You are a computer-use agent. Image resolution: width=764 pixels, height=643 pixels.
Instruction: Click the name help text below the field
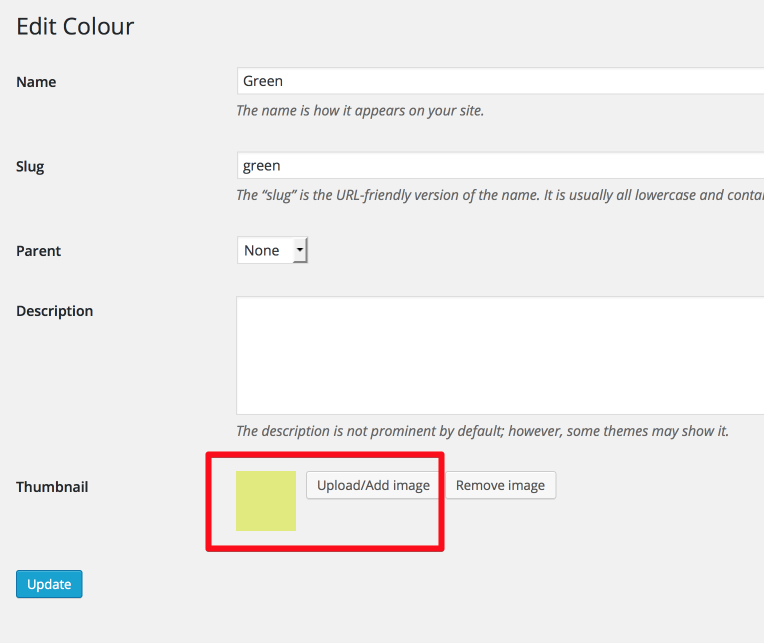[x=360, y=111]
